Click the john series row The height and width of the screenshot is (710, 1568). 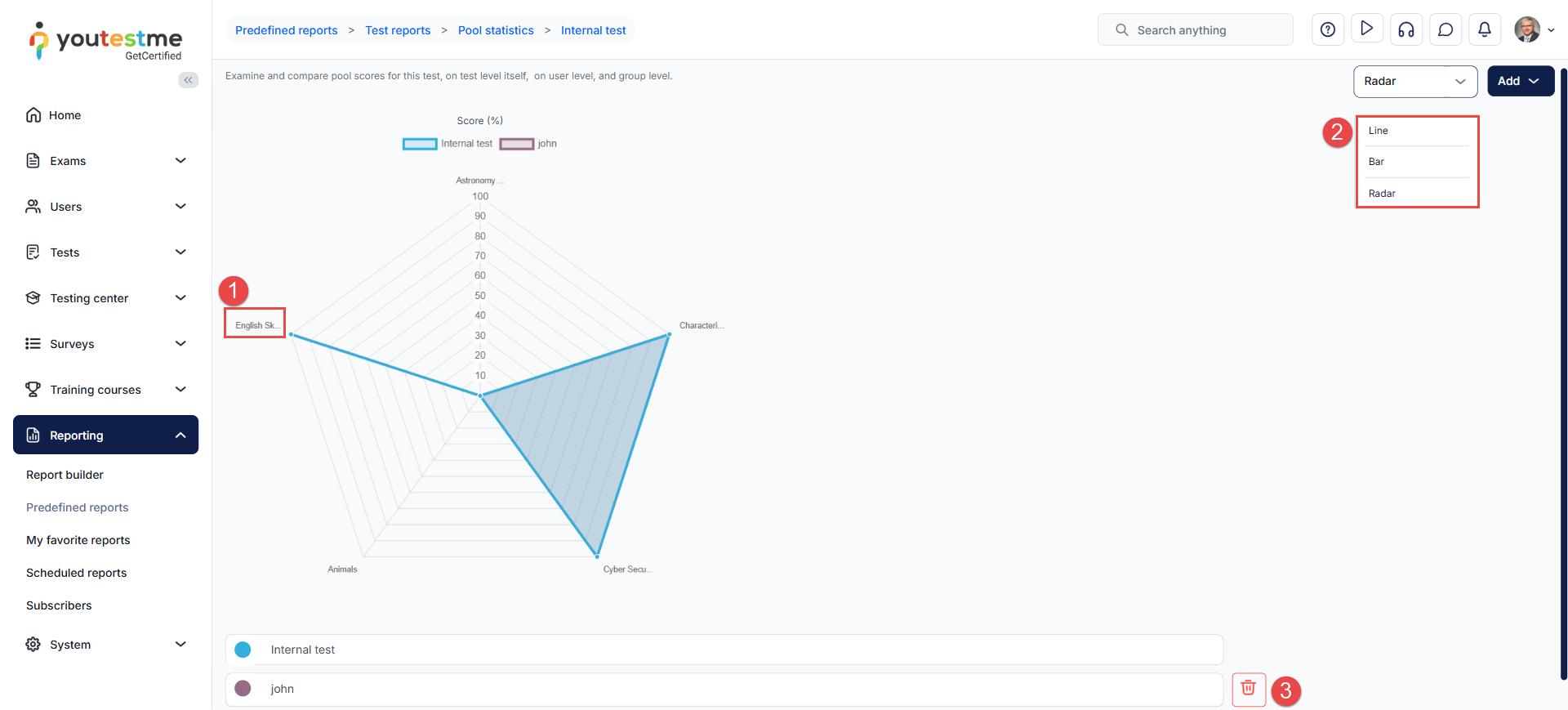(724, 689)
